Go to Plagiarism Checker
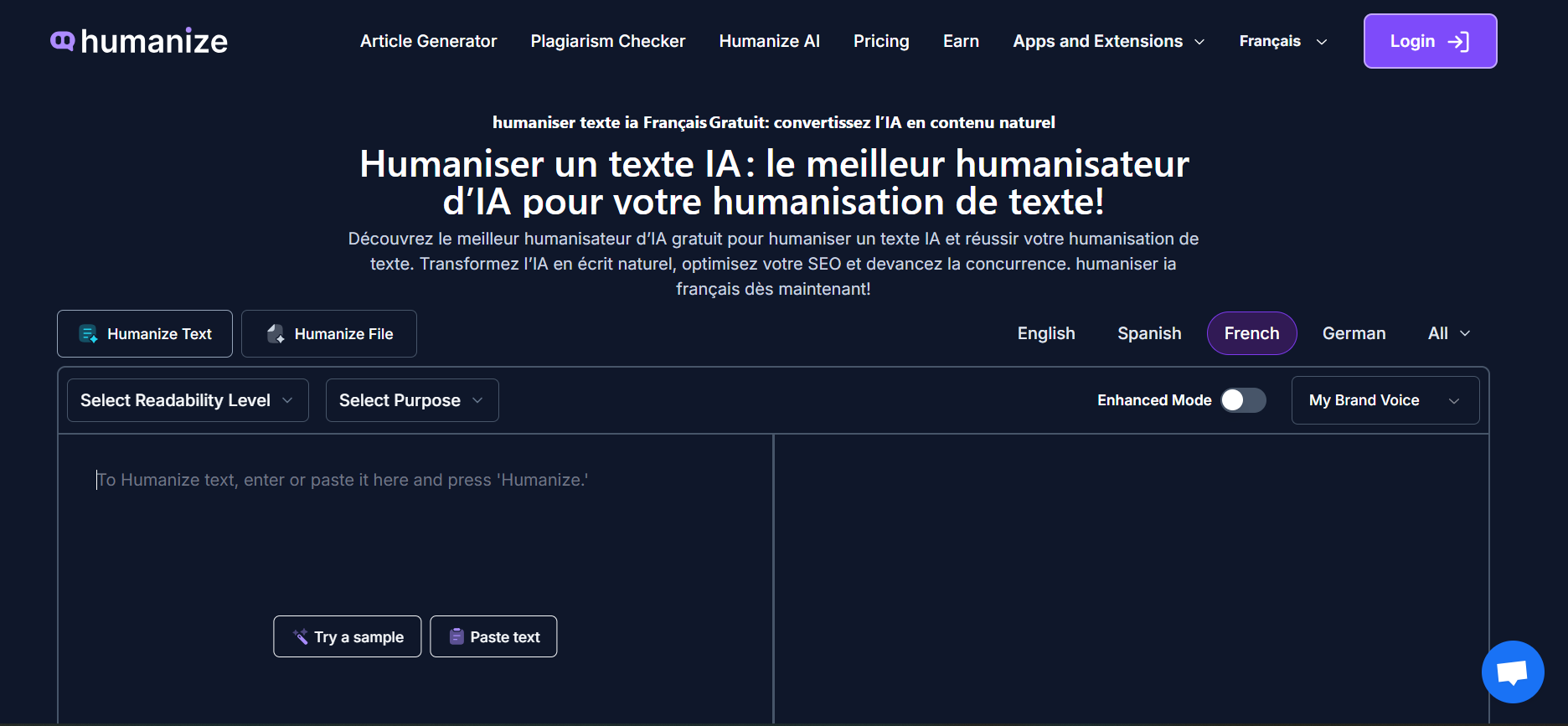Viewport: 1568px width, 726px height. click(608, 41)
